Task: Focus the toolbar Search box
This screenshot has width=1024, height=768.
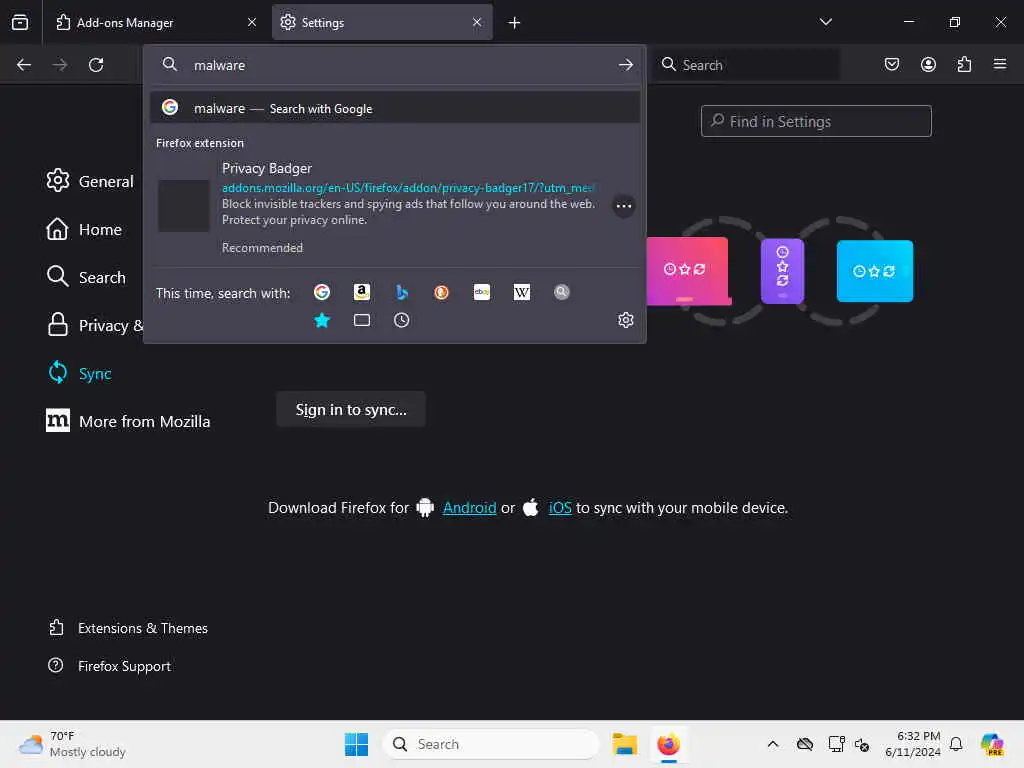Action: click(746, 65)
